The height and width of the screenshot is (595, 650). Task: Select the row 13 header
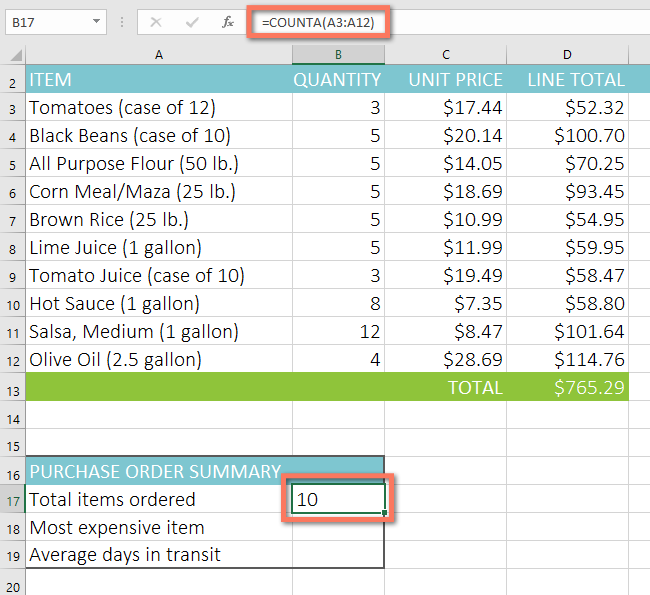[13, 387]
